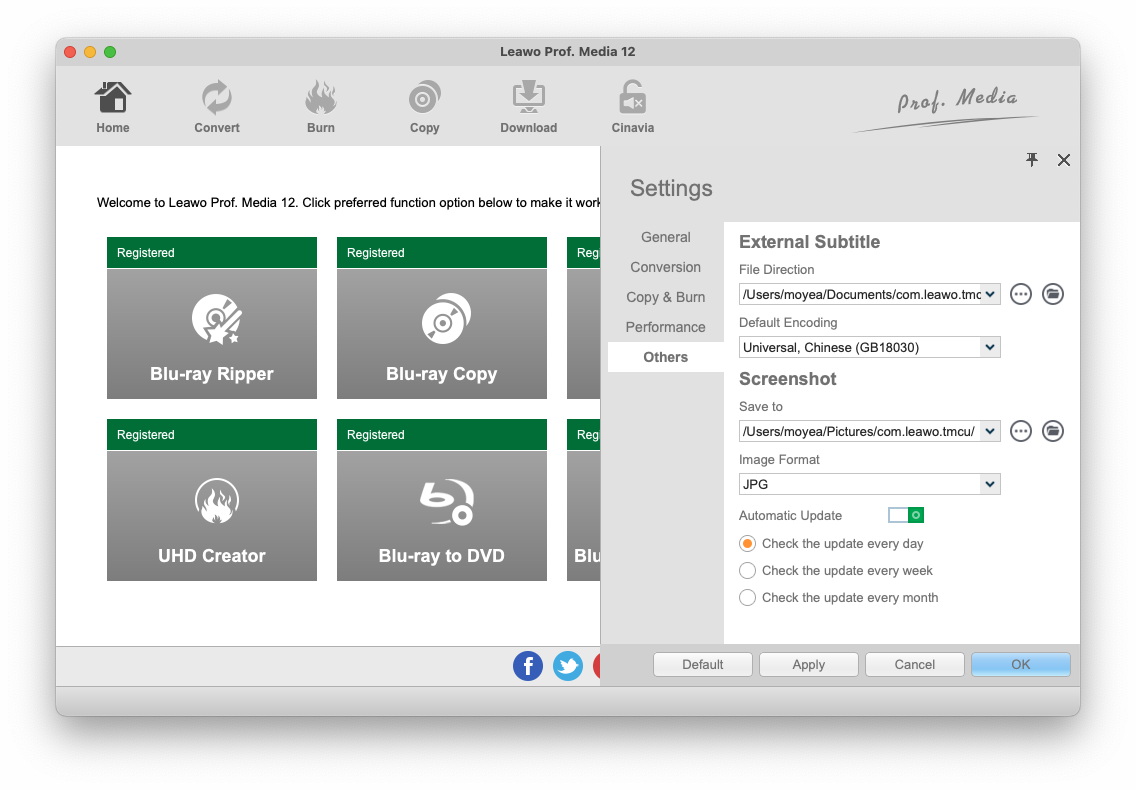1136x790 pixels.
Task: Reset settings with the Default button
Action: pyautogui.click(x=703, y=665)
